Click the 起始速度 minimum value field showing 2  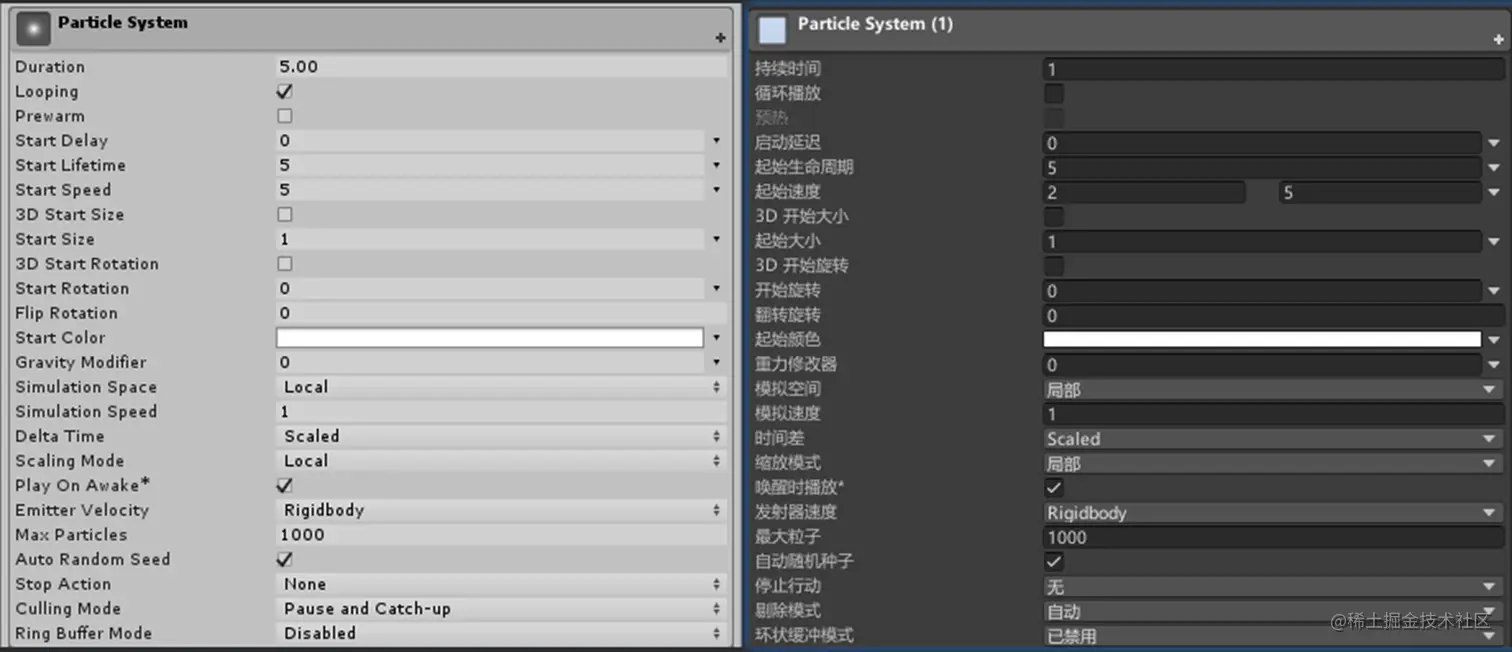click(1144, 193)
